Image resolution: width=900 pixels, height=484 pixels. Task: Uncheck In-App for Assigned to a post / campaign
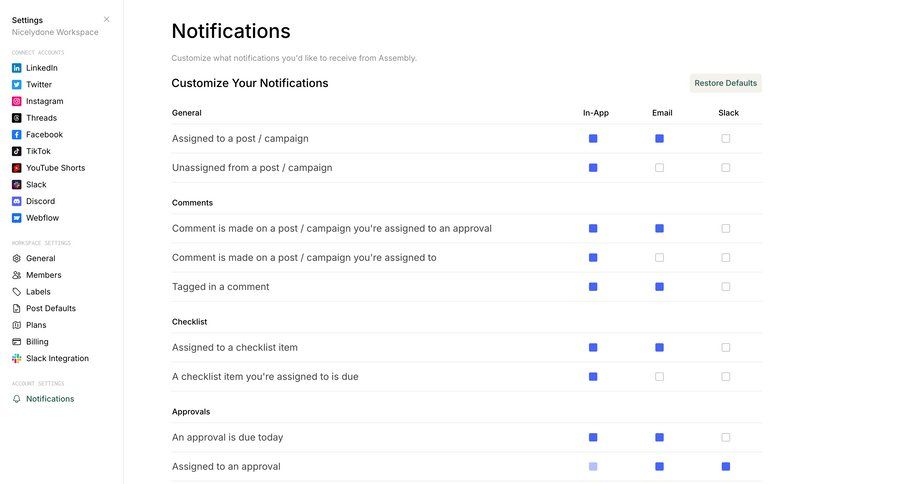[x=593, y=138]
